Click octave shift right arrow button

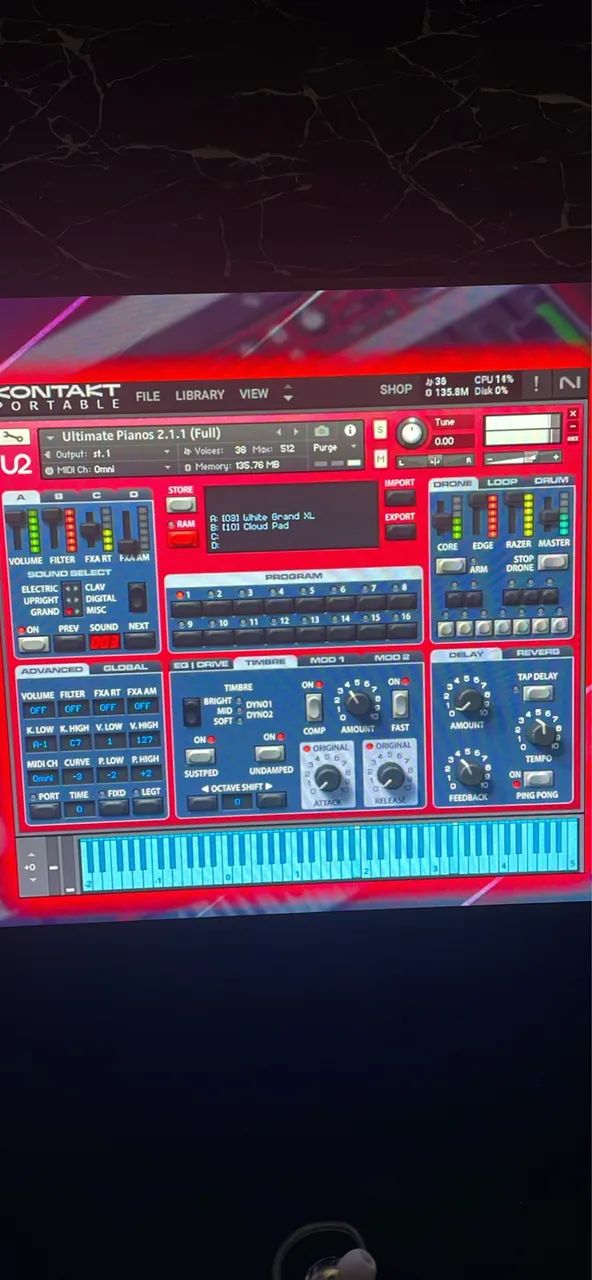(270, 800)
